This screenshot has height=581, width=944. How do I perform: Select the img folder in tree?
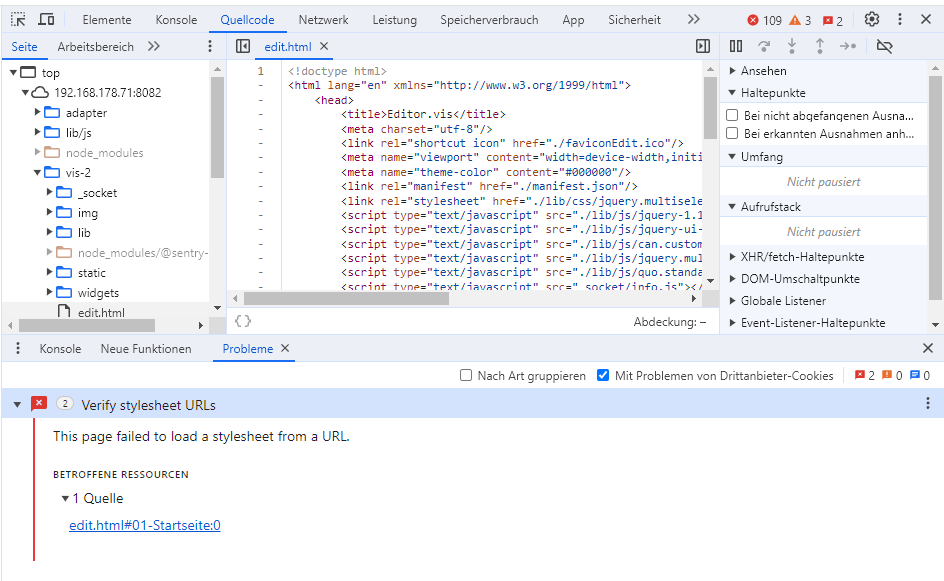coord(87,213)
